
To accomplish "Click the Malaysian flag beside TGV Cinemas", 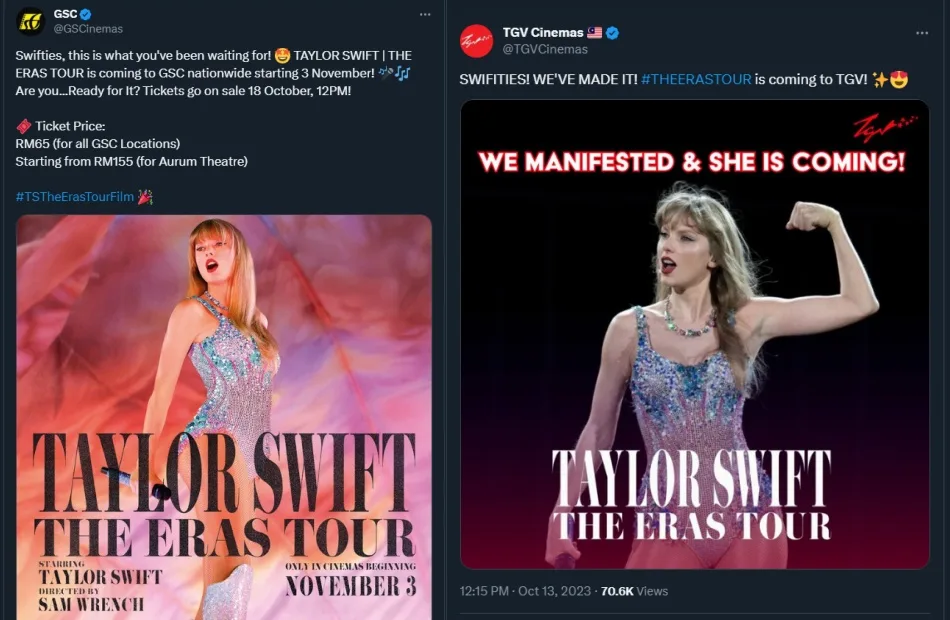I will pyautogui.click(x=595, y=33).
